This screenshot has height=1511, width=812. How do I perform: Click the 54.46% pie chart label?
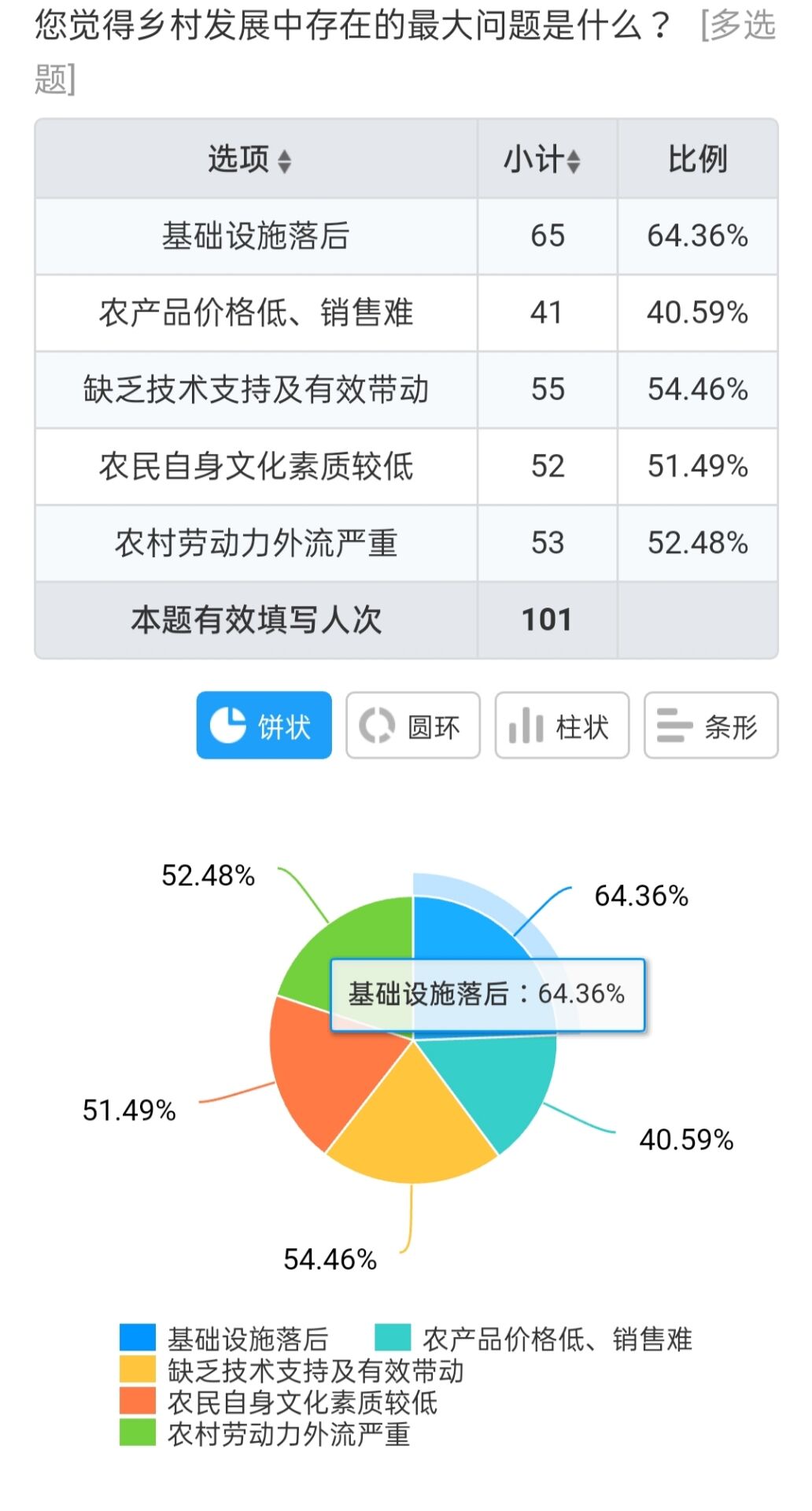(330, 1260)
